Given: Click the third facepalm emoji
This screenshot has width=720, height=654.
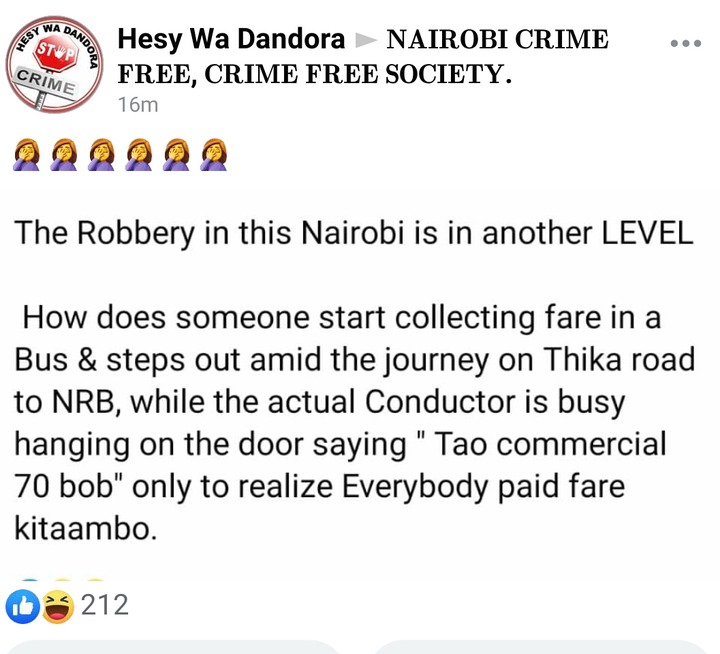Looking at the screenshot, I should (x=101, y=155).
